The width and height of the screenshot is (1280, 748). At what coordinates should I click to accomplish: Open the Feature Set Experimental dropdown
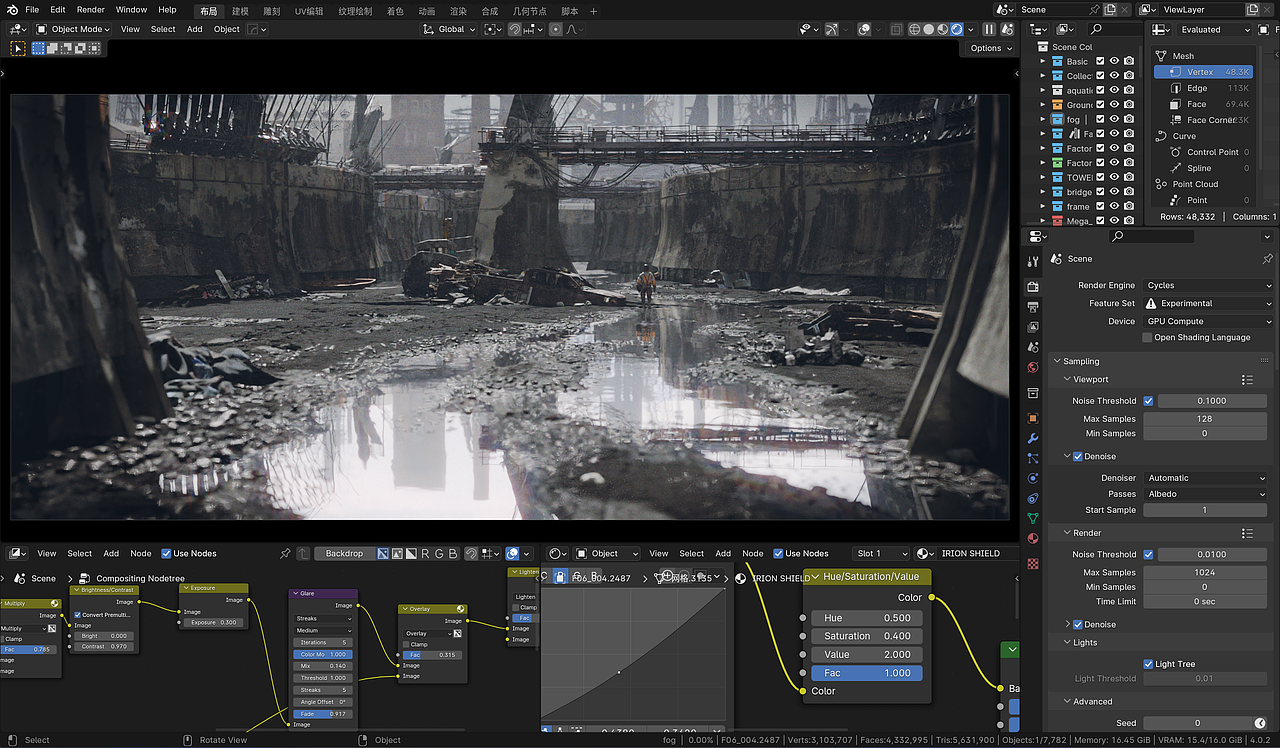[x=1208, y=303]
